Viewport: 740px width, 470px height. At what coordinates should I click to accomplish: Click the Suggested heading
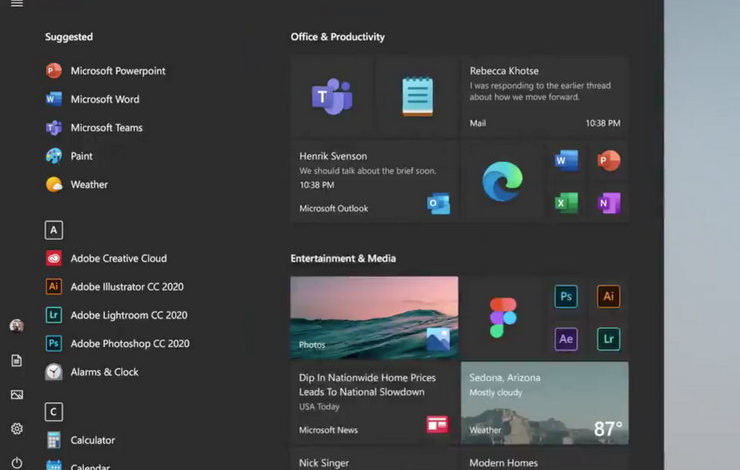point(69,37)
